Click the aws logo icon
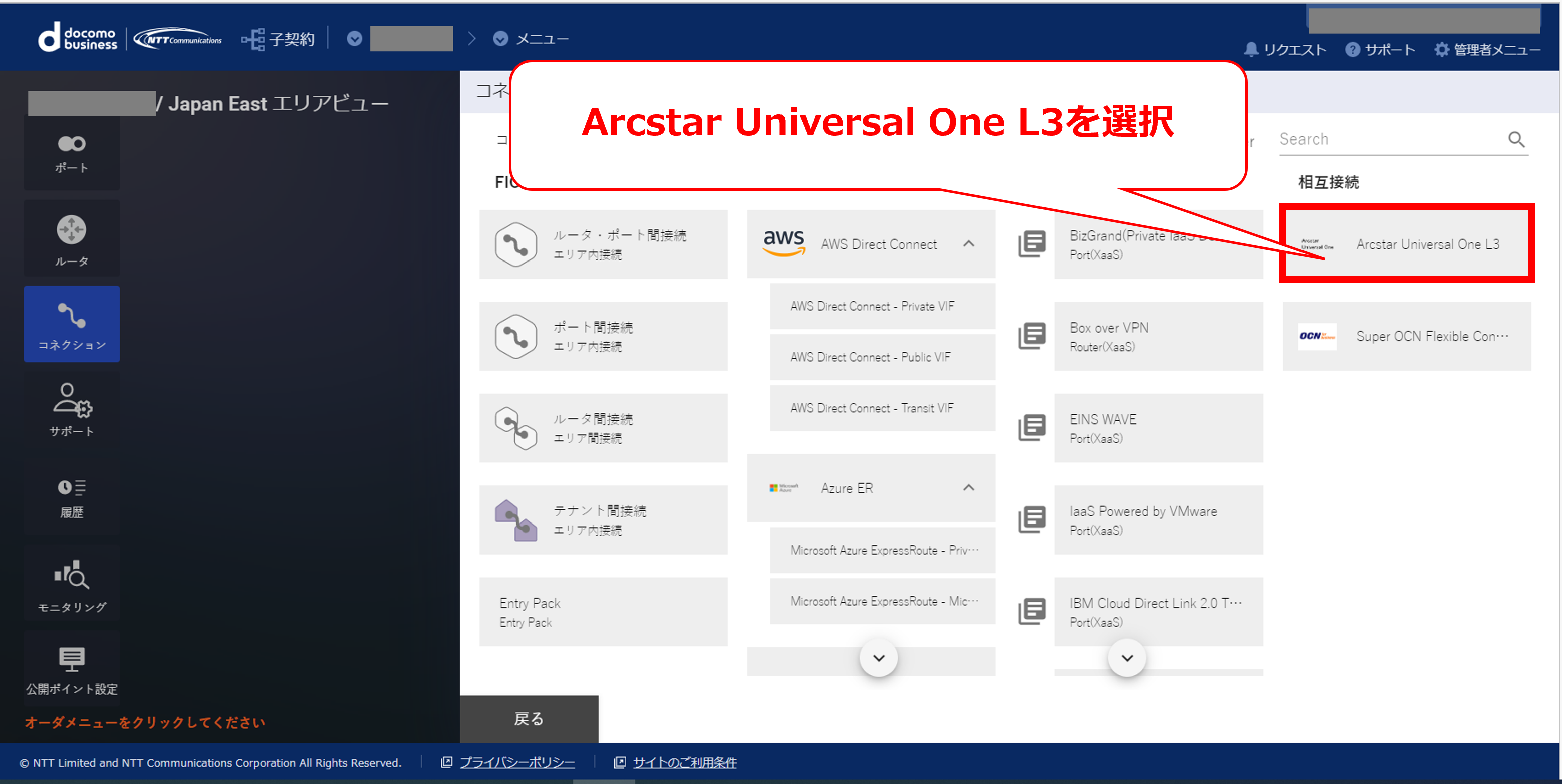 [x=784, y=243]
